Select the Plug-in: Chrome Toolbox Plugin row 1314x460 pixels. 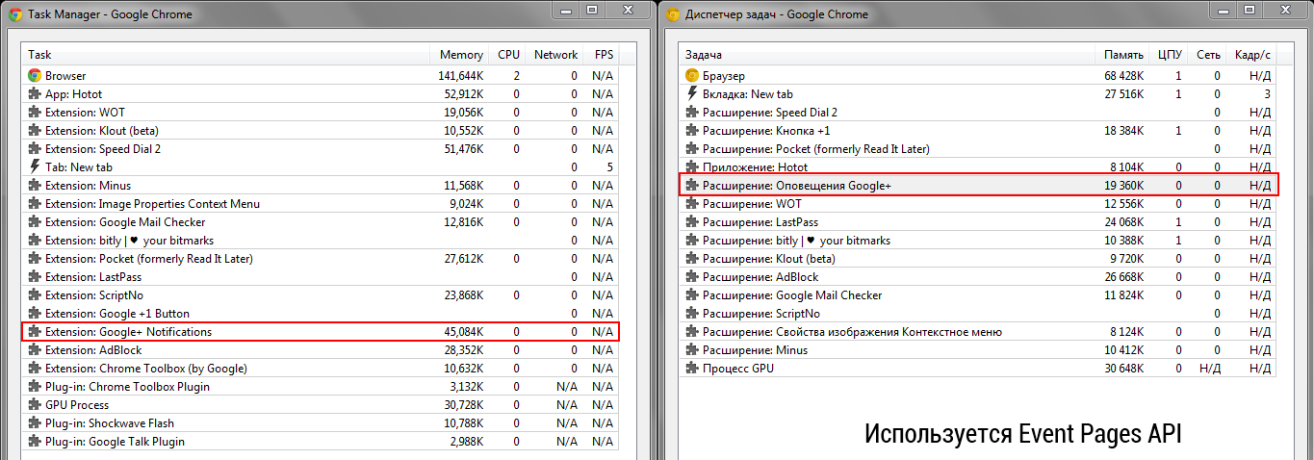tap(321, 387)
